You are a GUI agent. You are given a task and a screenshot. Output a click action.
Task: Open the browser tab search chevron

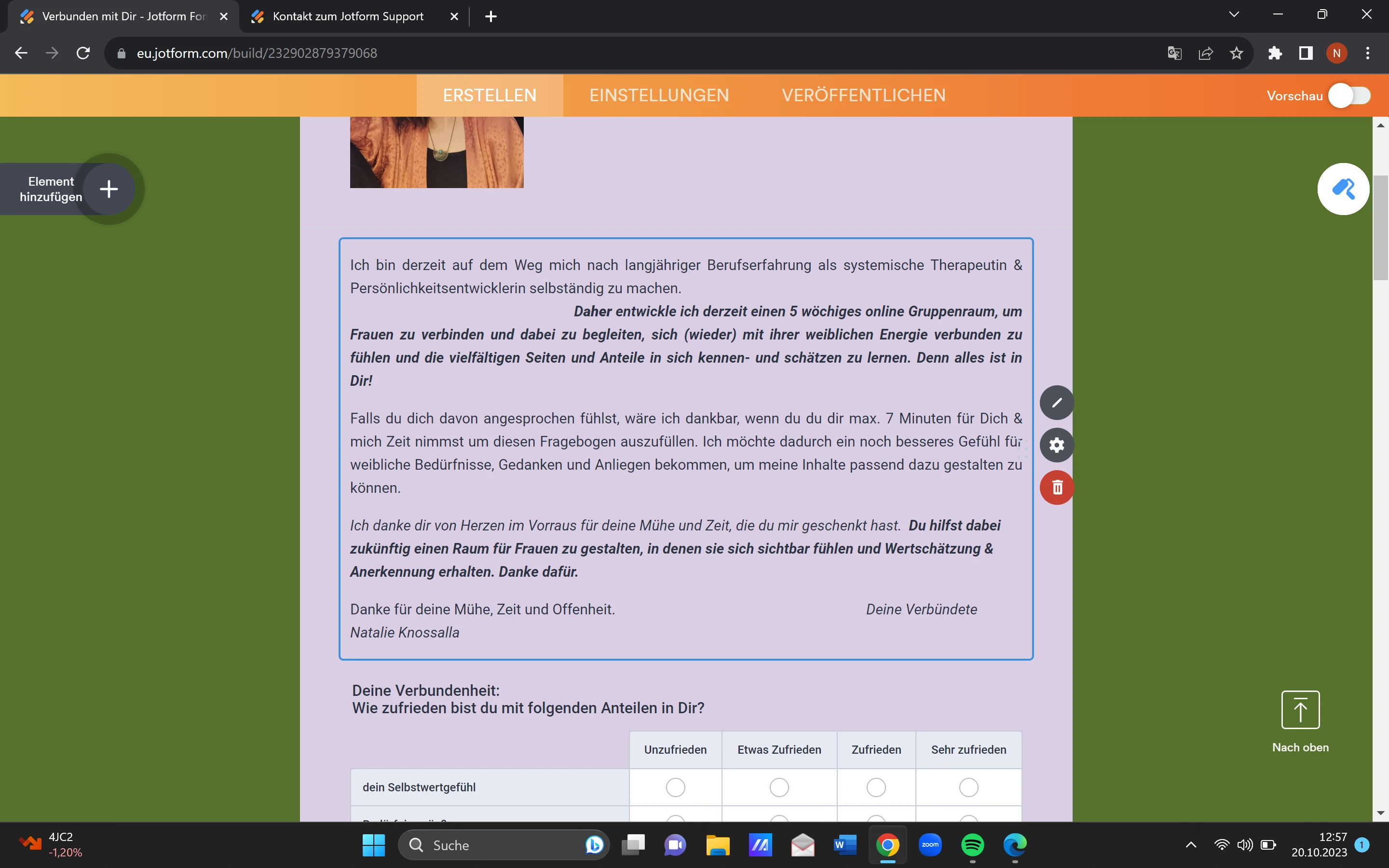coord(1234,14)
